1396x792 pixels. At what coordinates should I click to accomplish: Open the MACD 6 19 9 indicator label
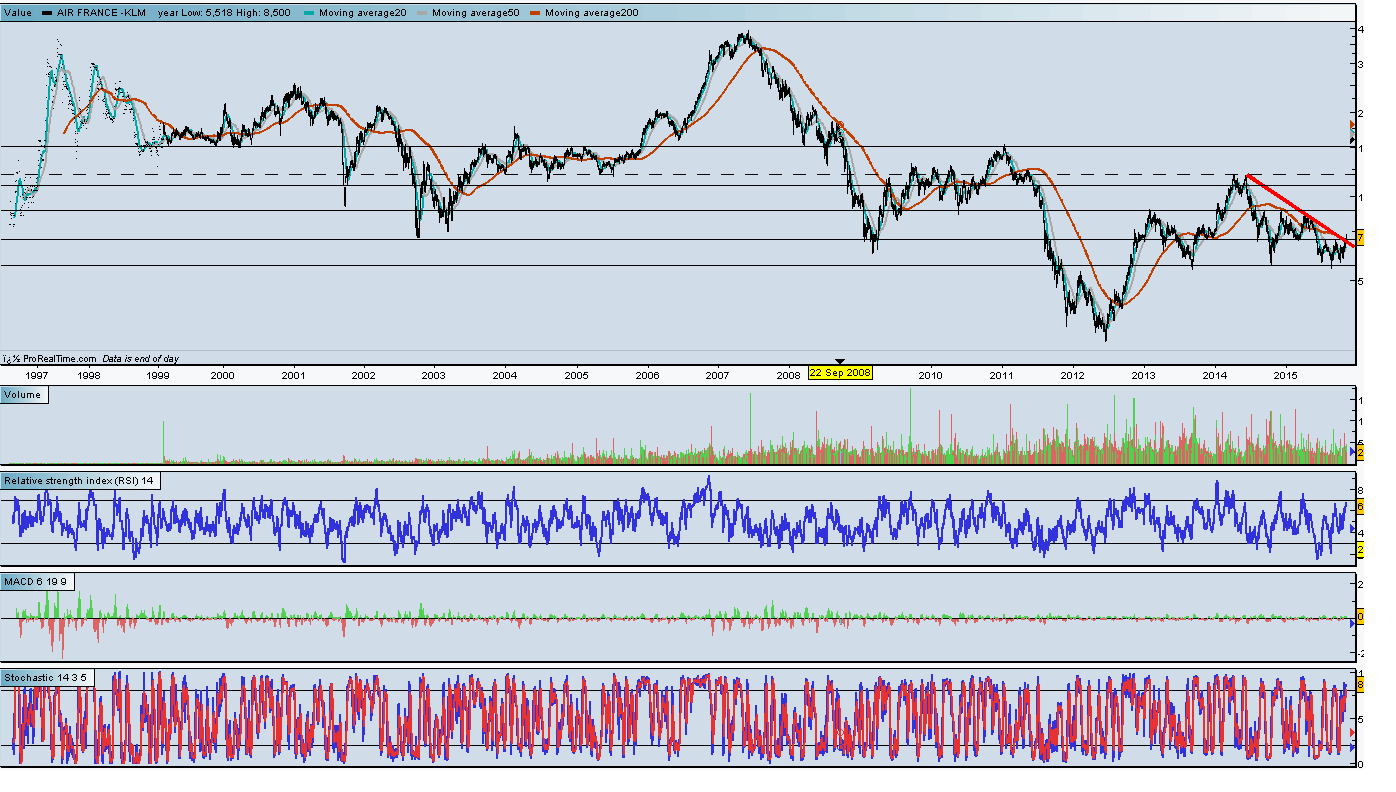[x=36, y=581]
